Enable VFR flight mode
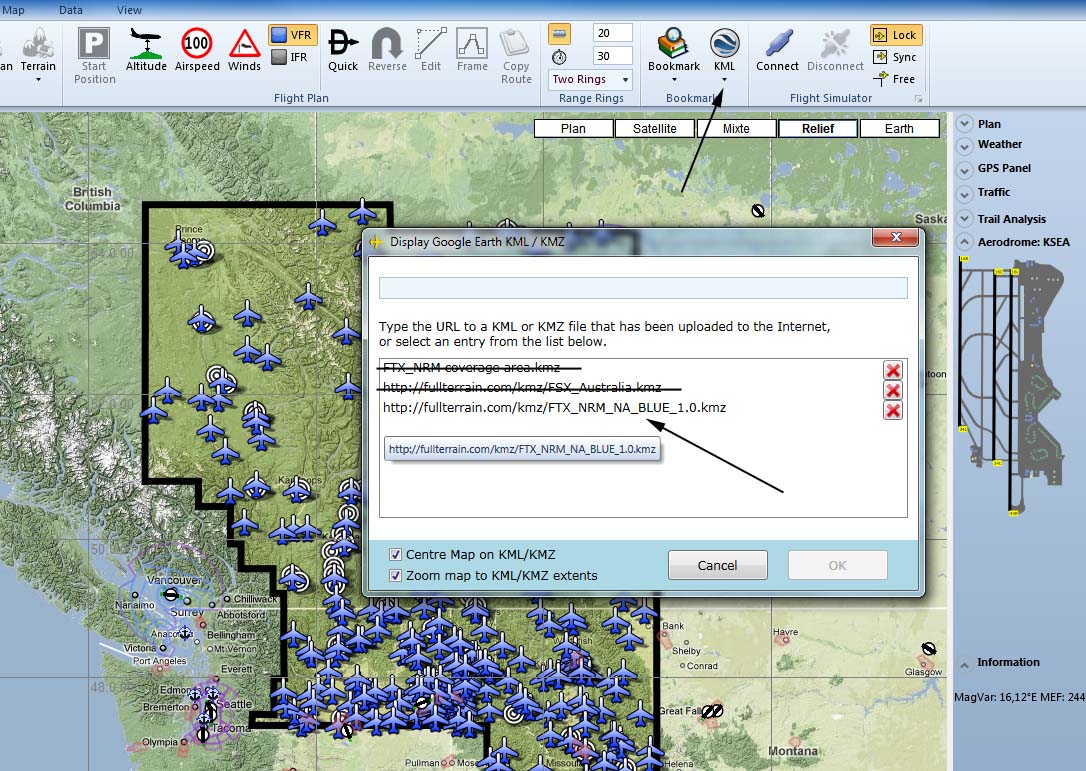 pyautogui.click(x=292, y=35)
